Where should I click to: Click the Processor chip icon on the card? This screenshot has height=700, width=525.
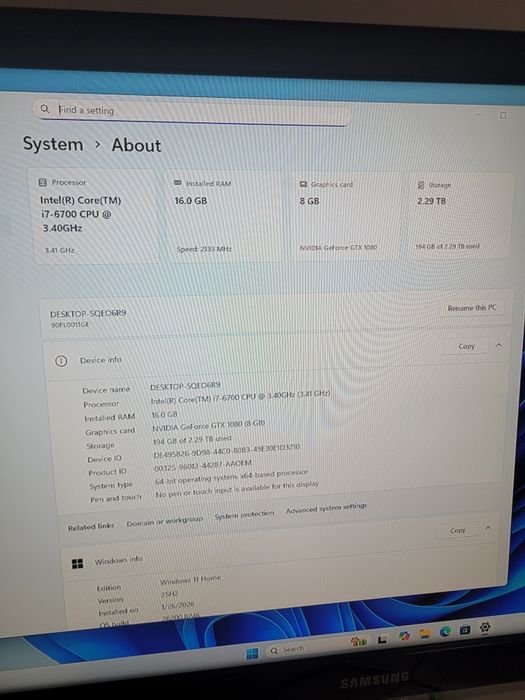pyautogui.click(x=43, y=182)
